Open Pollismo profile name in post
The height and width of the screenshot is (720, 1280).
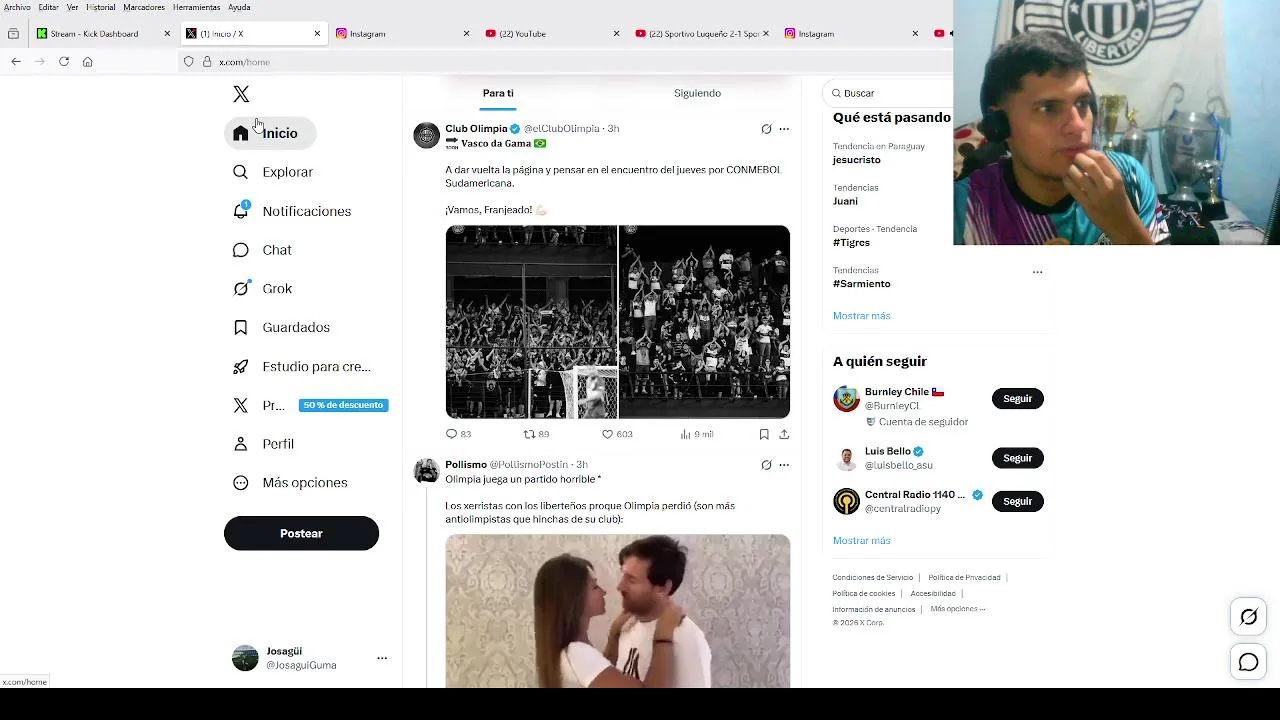[466, 465]
